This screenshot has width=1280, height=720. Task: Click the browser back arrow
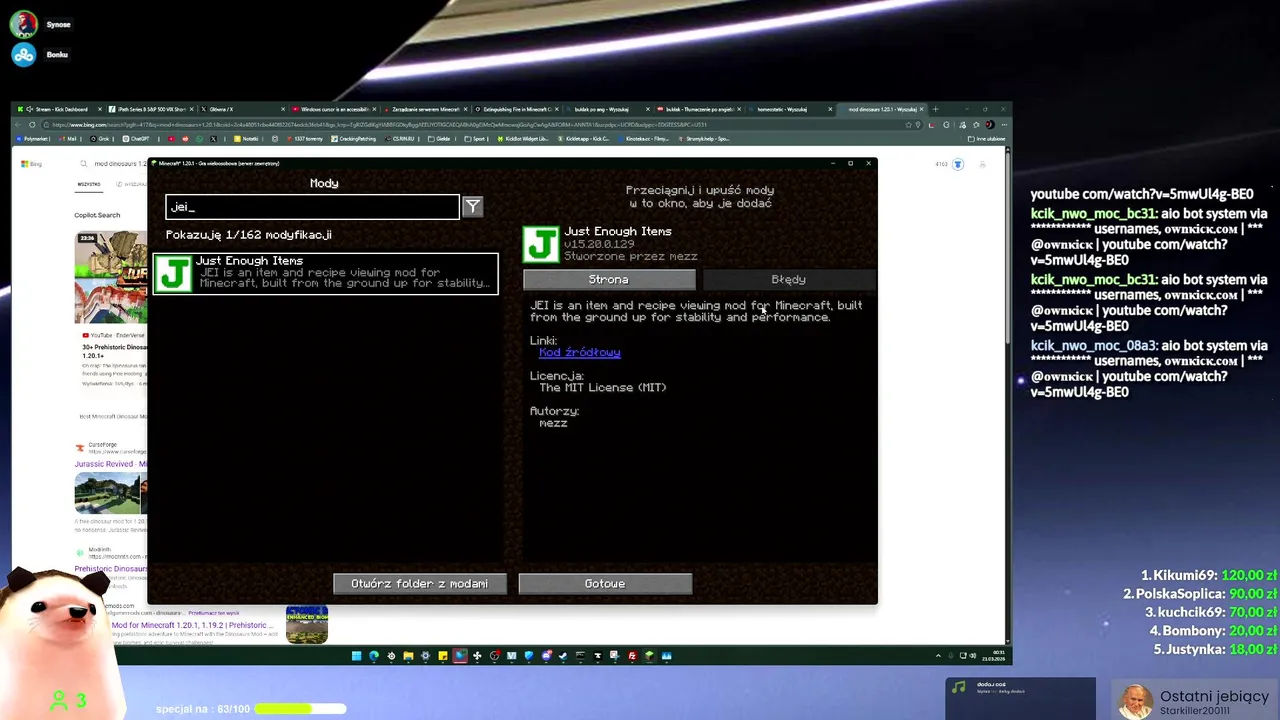19,125
